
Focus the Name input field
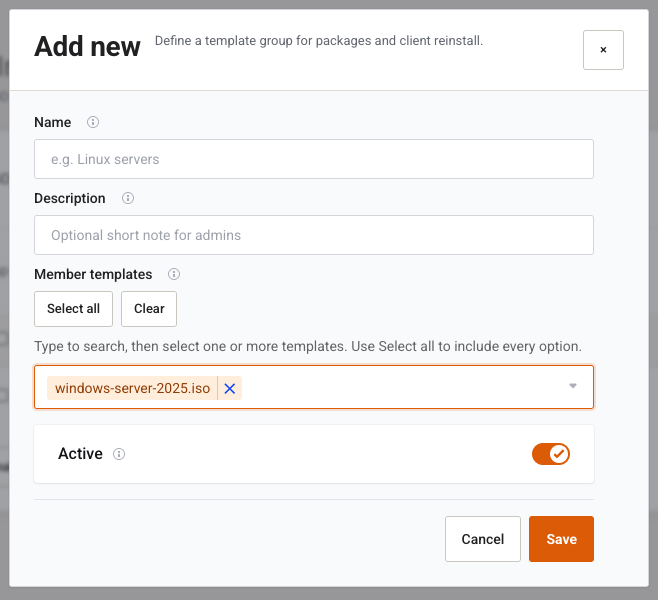(314, 159)
